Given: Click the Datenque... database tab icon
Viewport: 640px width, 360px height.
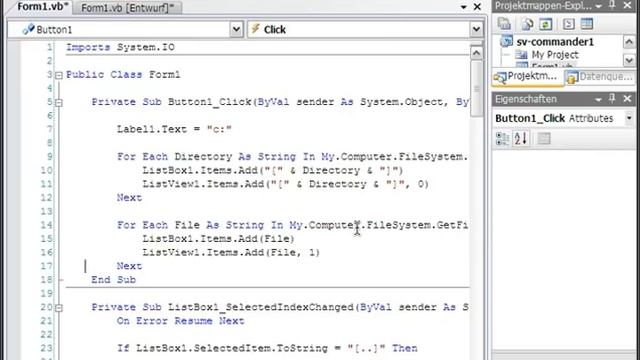Looking at the screenshot, I should pos(572,77).
